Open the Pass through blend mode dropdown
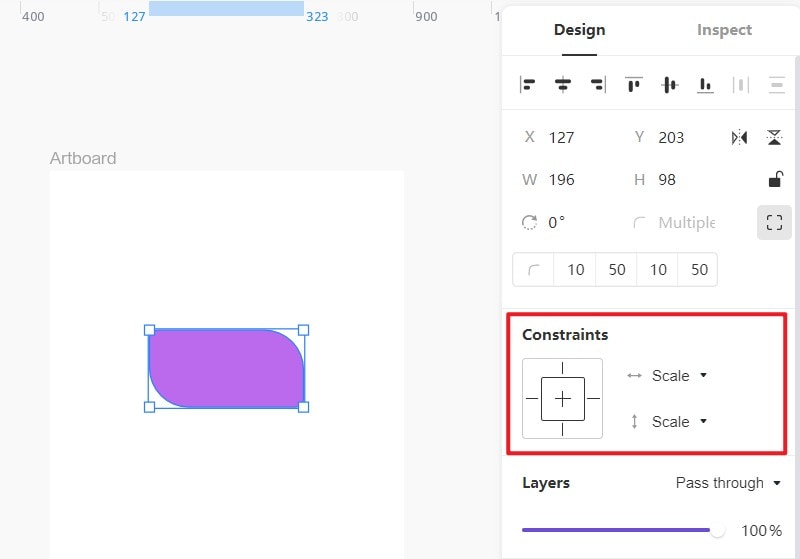Image resolution: width=800 pixels, height=559 pixels. (x=728, y=483)
